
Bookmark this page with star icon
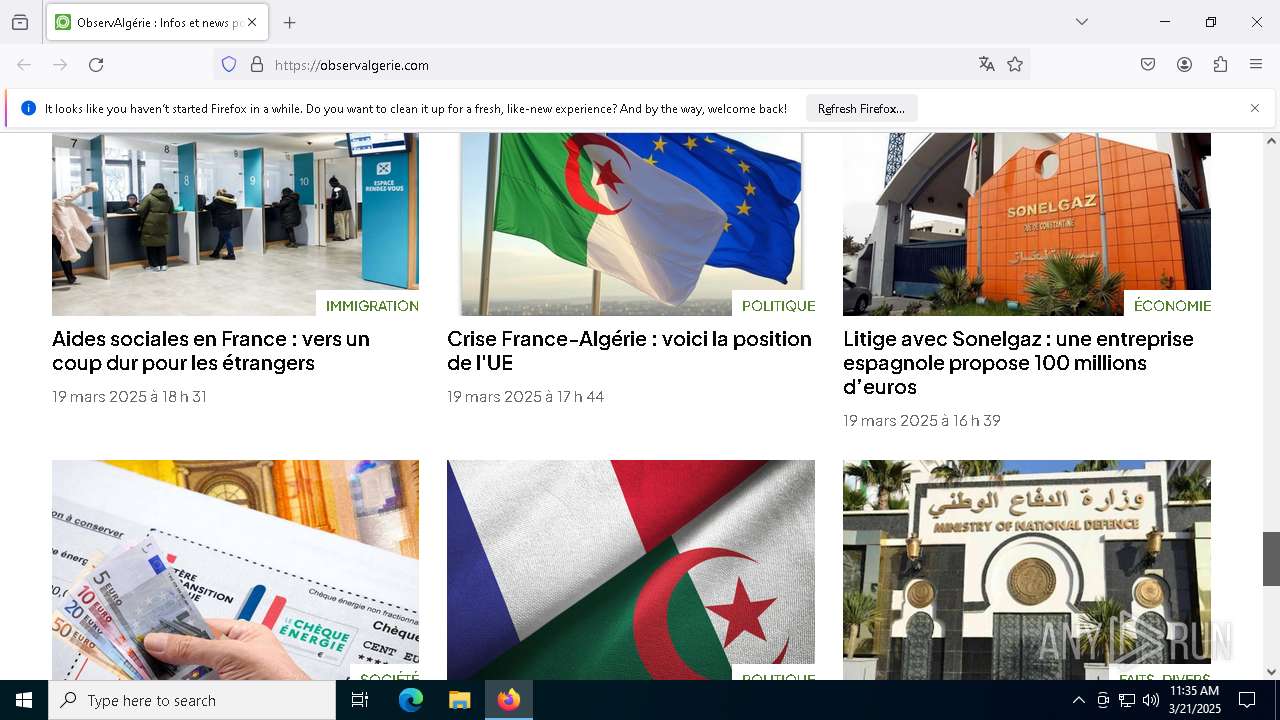pyautogui.click(x=1015, y=65)
